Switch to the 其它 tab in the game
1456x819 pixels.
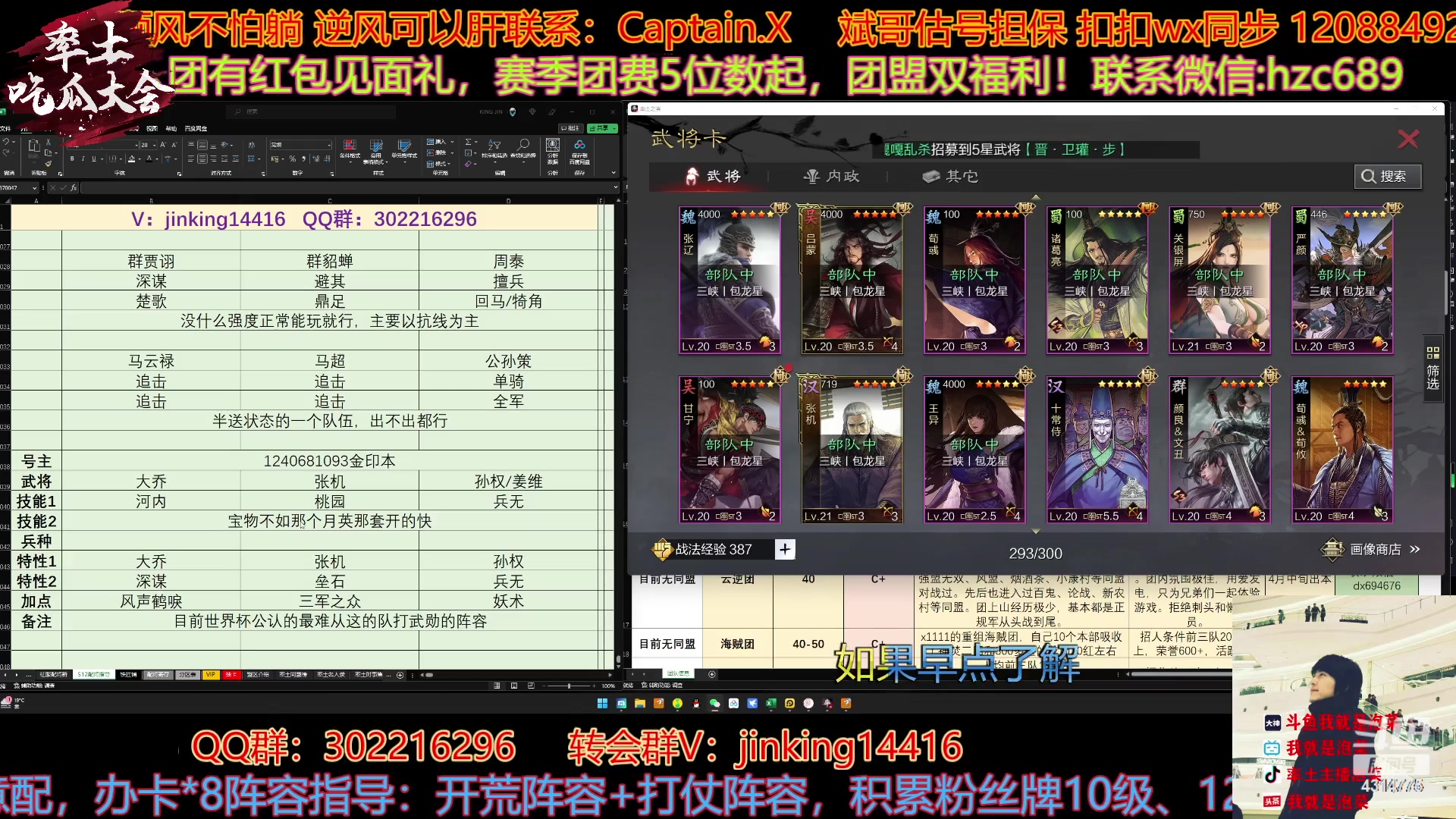[950, 176]
